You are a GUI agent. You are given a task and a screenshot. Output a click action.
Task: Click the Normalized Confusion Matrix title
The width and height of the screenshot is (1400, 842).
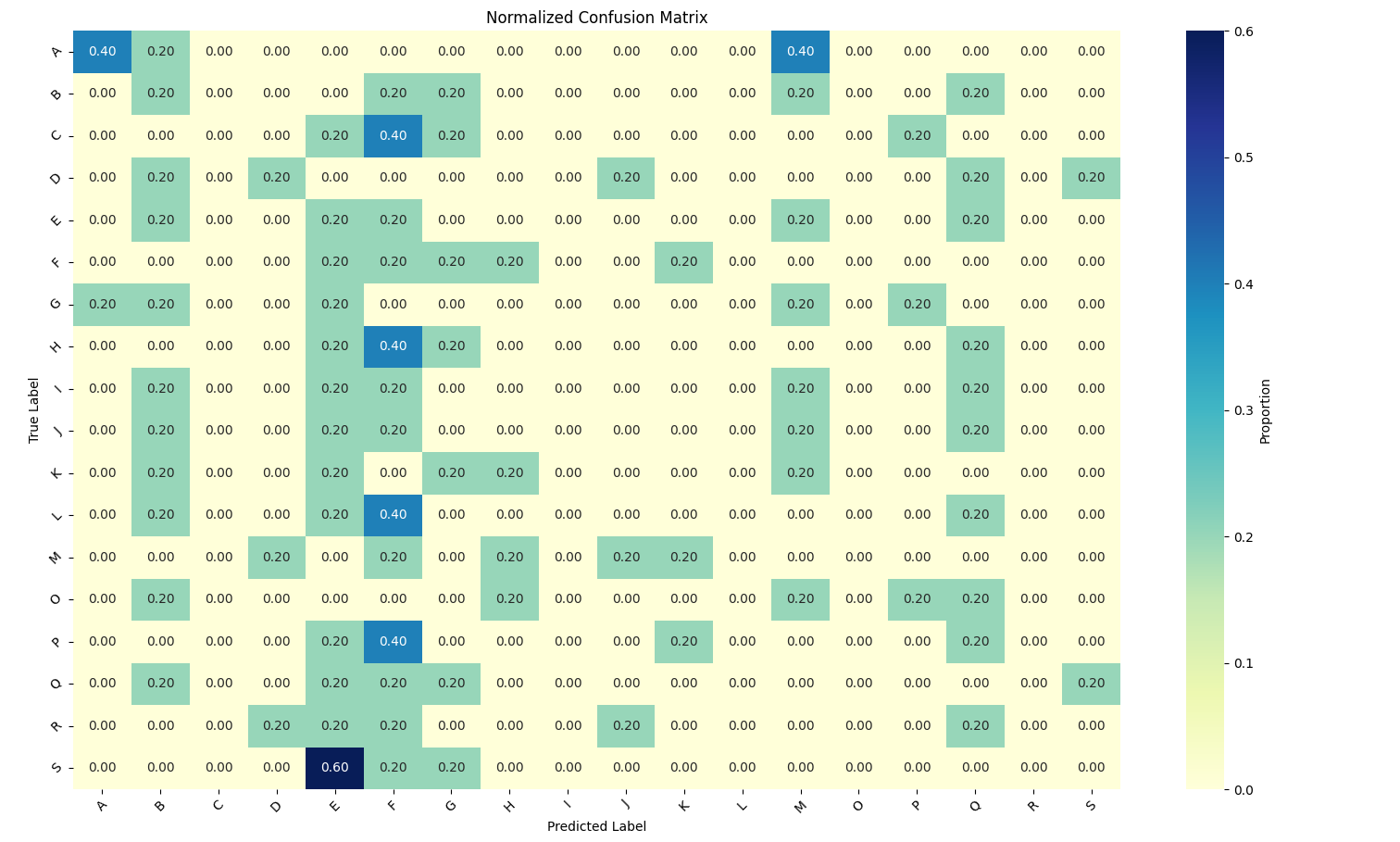click(596, 18)
